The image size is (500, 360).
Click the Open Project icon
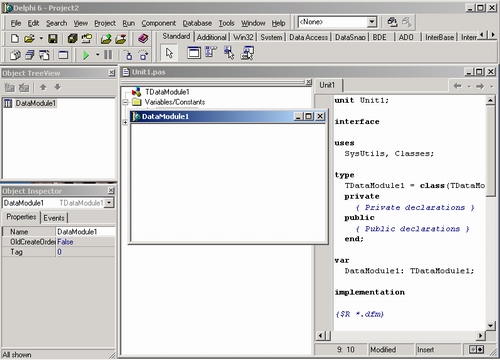pos(87,39)
